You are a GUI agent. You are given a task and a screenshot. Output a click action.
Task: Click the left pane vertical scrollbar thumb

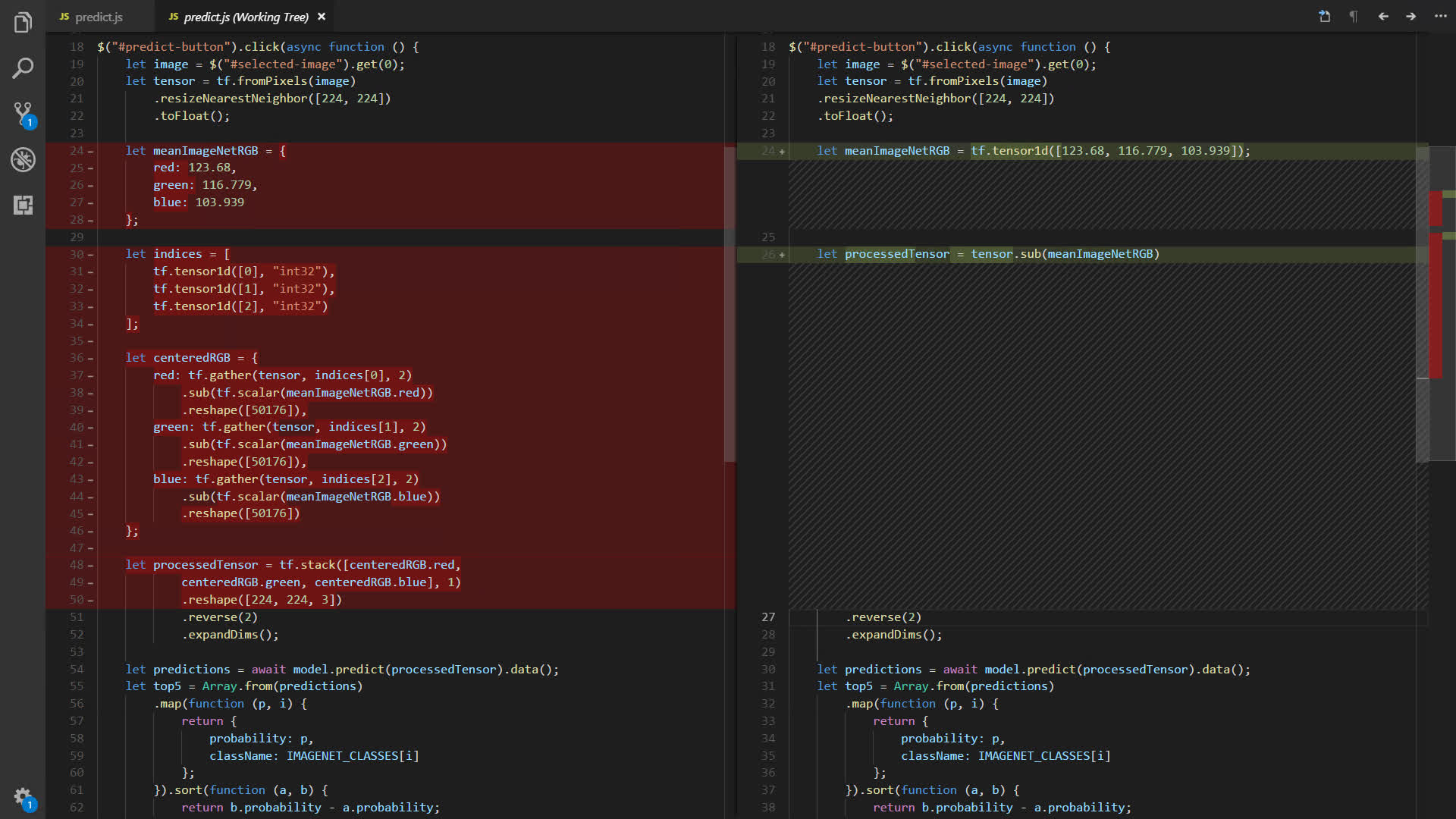click(730, 303)
